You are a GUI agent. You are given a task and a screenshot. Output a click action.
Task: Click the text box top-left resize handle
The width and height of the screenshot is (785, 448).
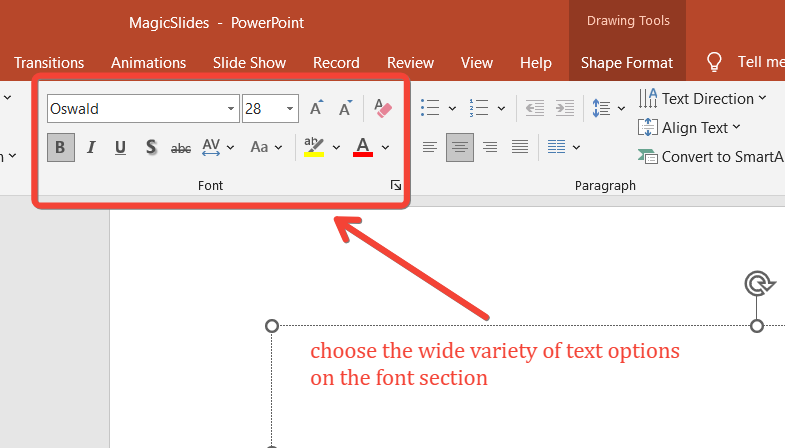(x=272, y=326)
